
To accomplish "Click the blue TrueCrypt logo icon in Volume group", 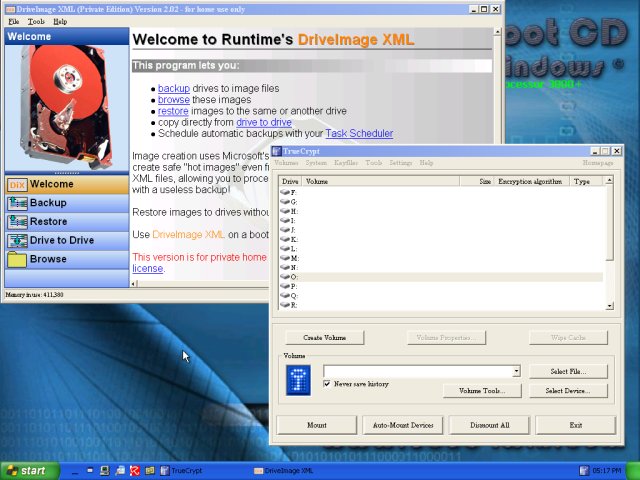I will click(298, 380).
